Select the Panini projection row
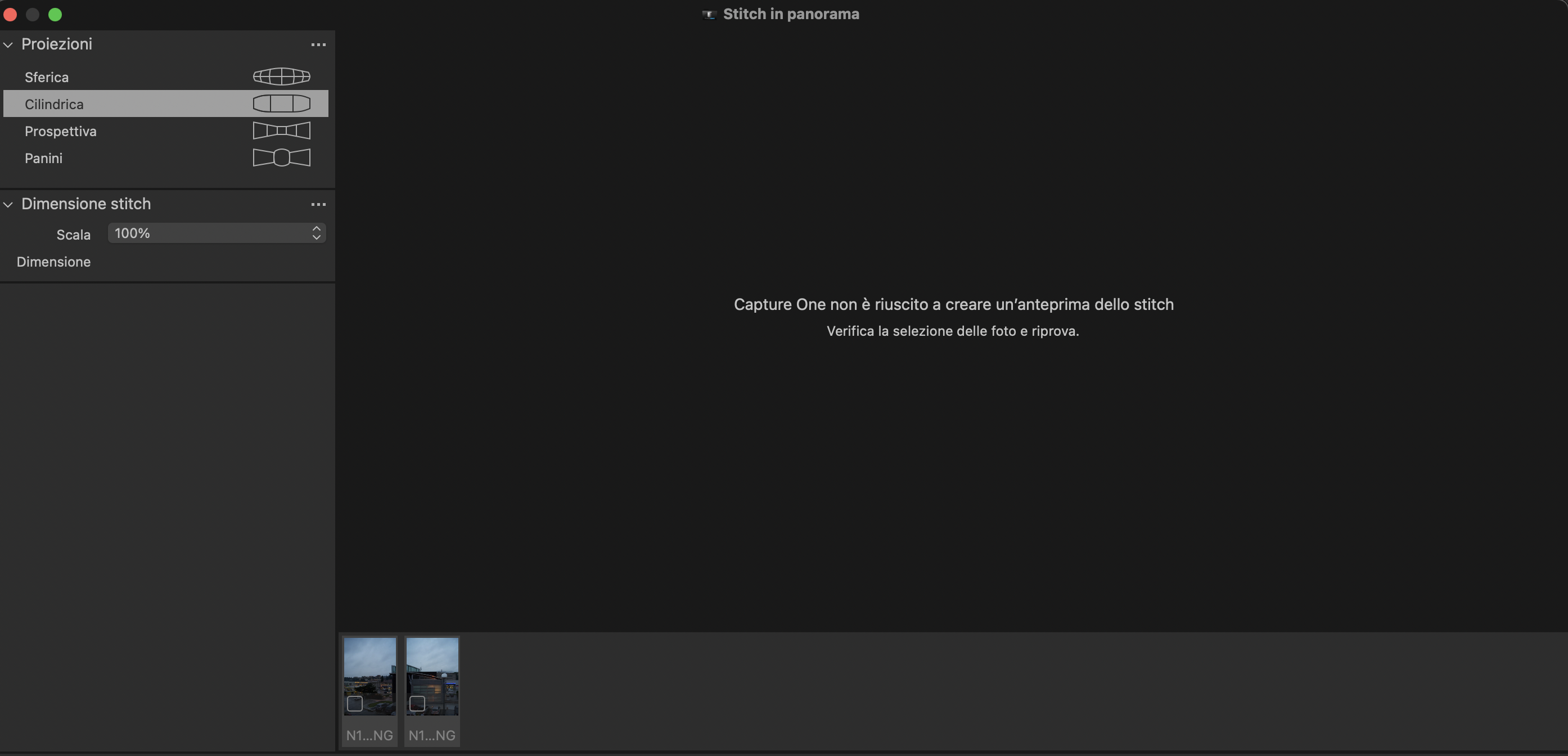1568x756 pixels. pyautogui.click(x=165, y=157)
